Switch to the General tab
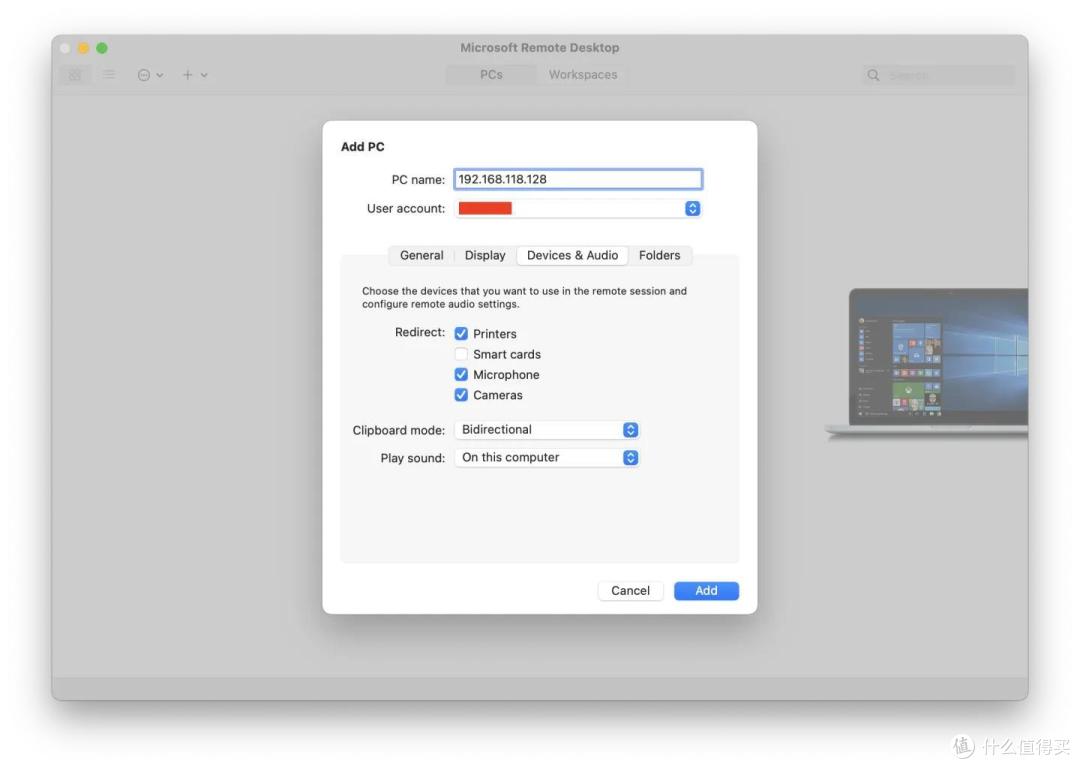 point(422,255)
